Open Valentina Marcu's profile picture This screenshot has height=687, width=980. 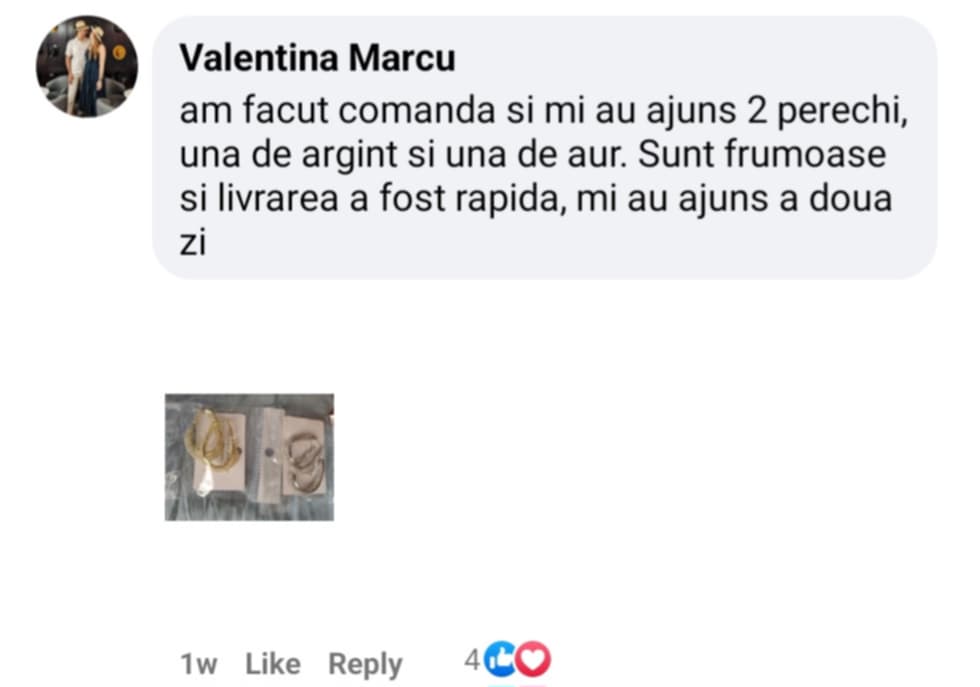point(87,67)
